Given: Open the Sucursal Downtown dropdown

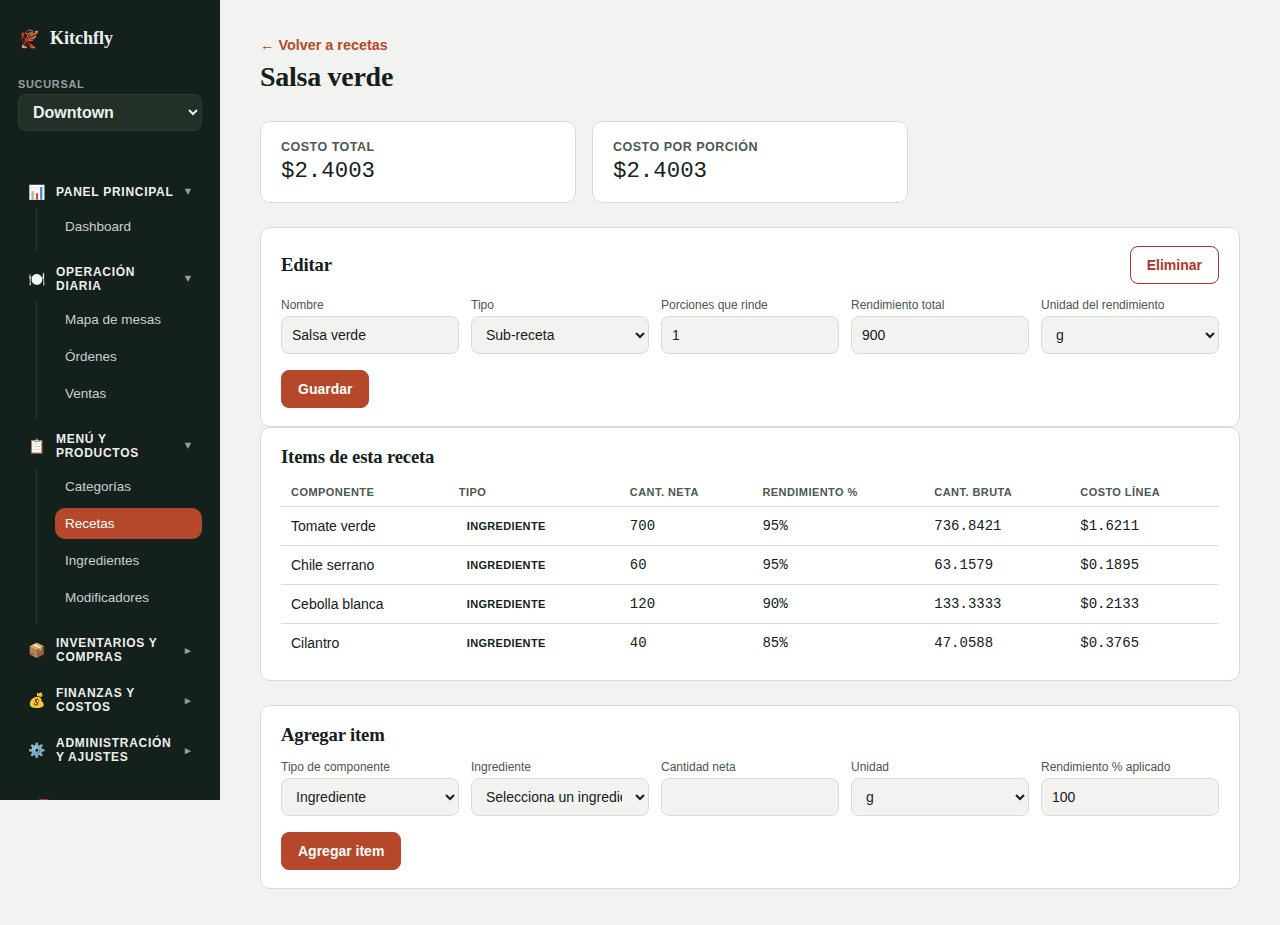Looking at the screenshot, I should pos(110,112).
